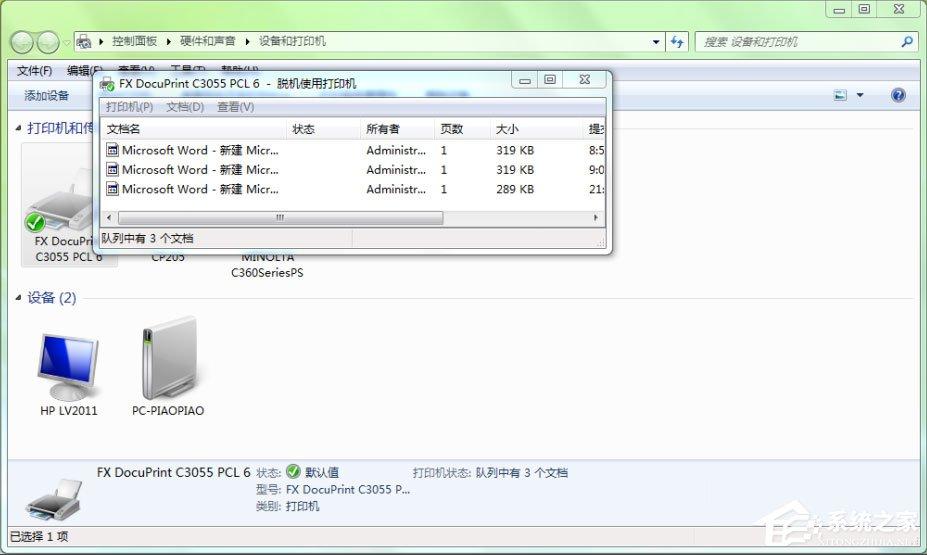Expand the breadcrumb arrow after 控制面板

pyautogui.click(x=168, y=41)
